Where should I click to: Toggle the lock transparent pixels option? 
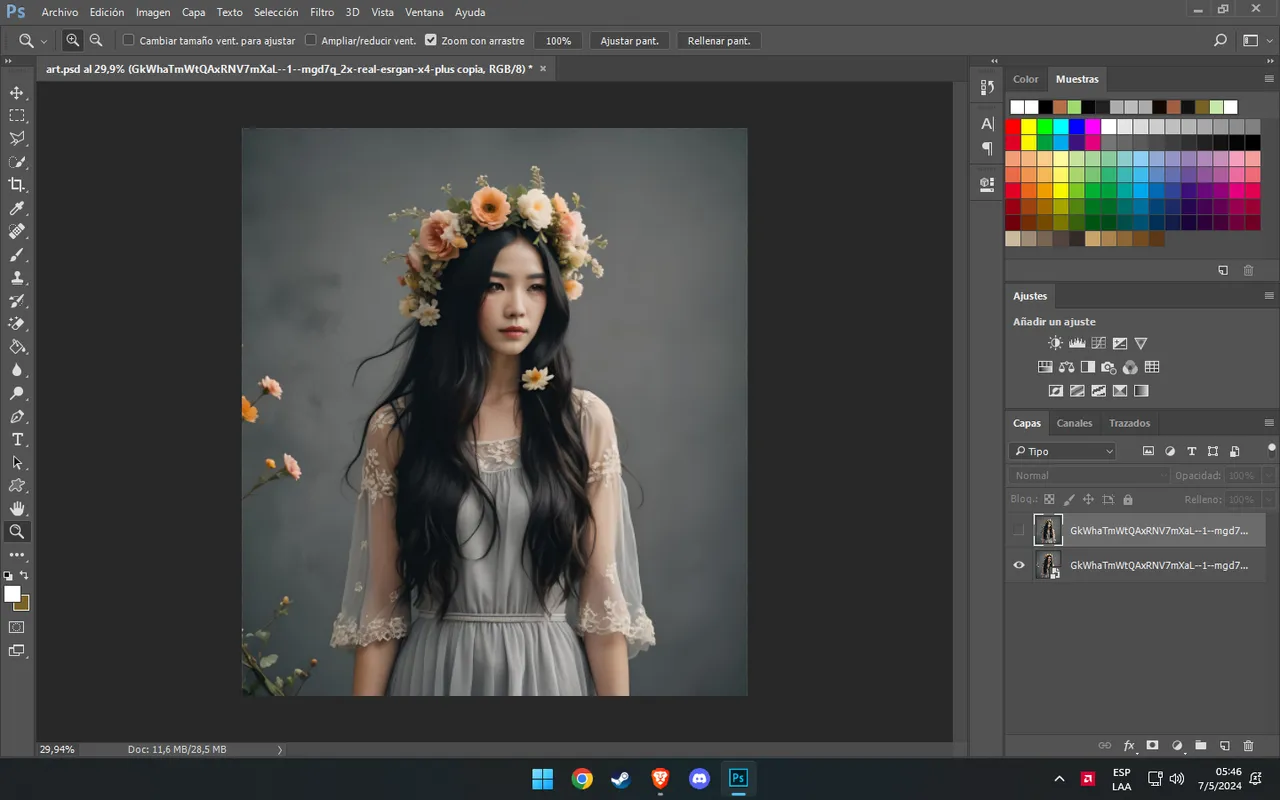coord(1049,499)
